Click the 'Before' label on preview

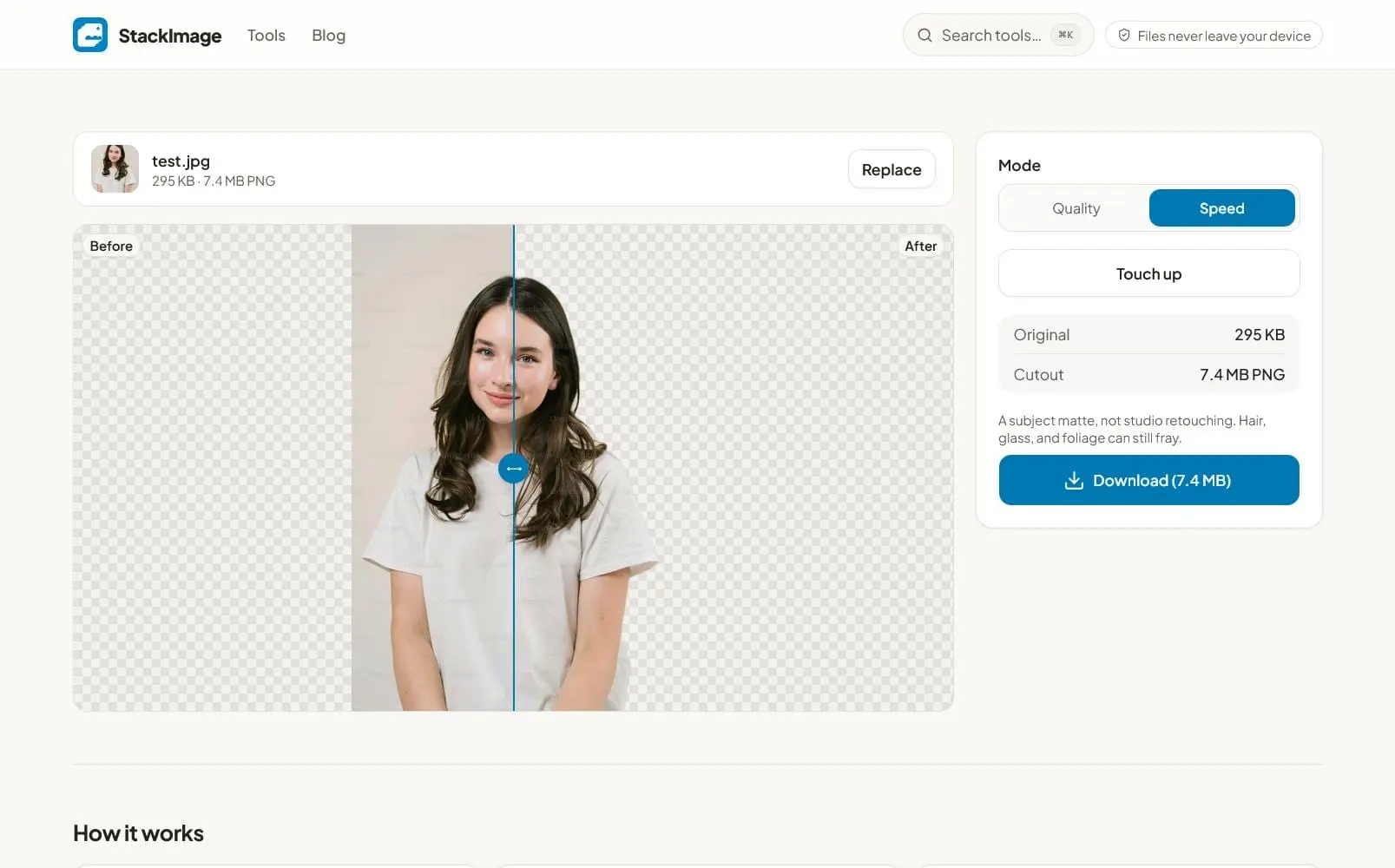coord(111,247)
